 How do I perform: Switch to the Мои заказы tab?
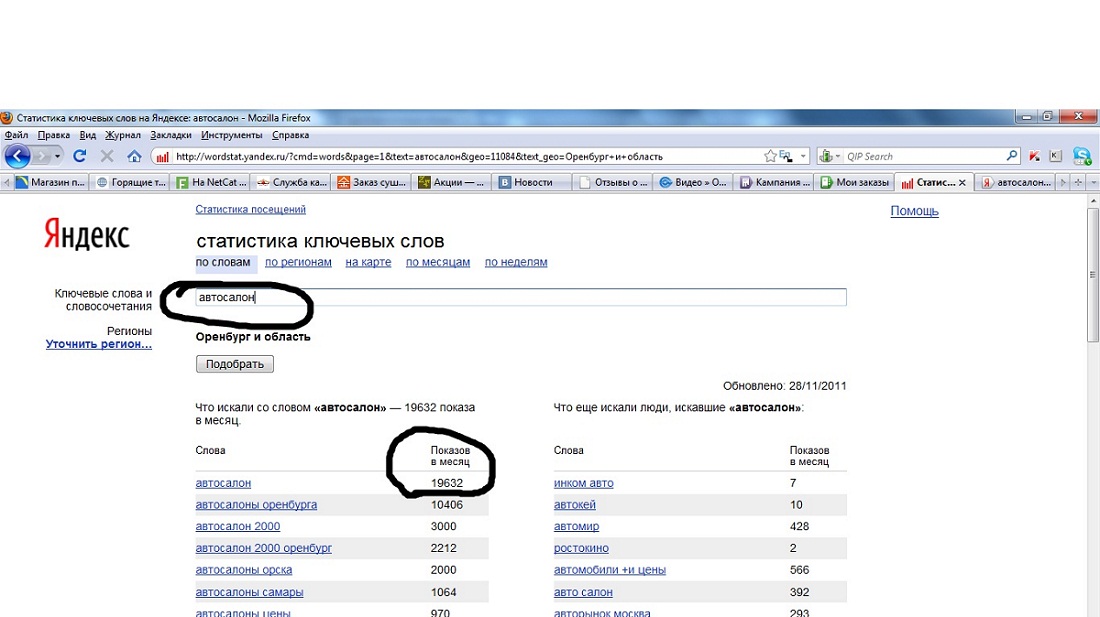(x=856, y=182)
